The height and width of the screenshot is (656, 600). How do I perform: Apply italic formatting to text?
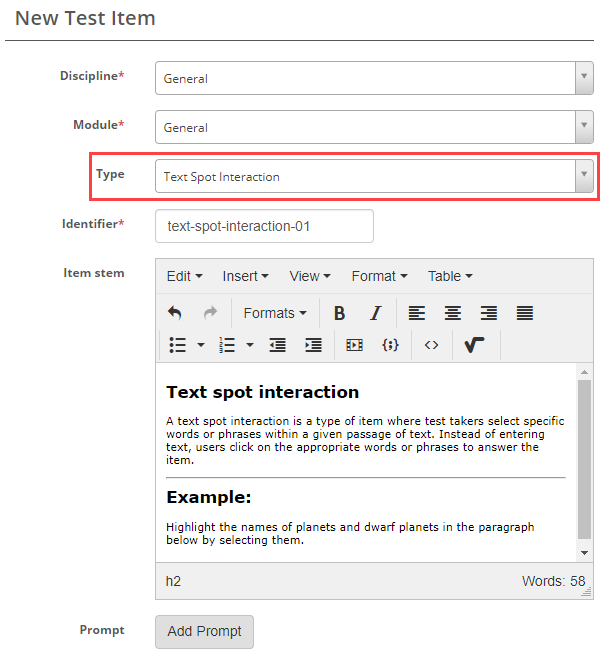375,313
